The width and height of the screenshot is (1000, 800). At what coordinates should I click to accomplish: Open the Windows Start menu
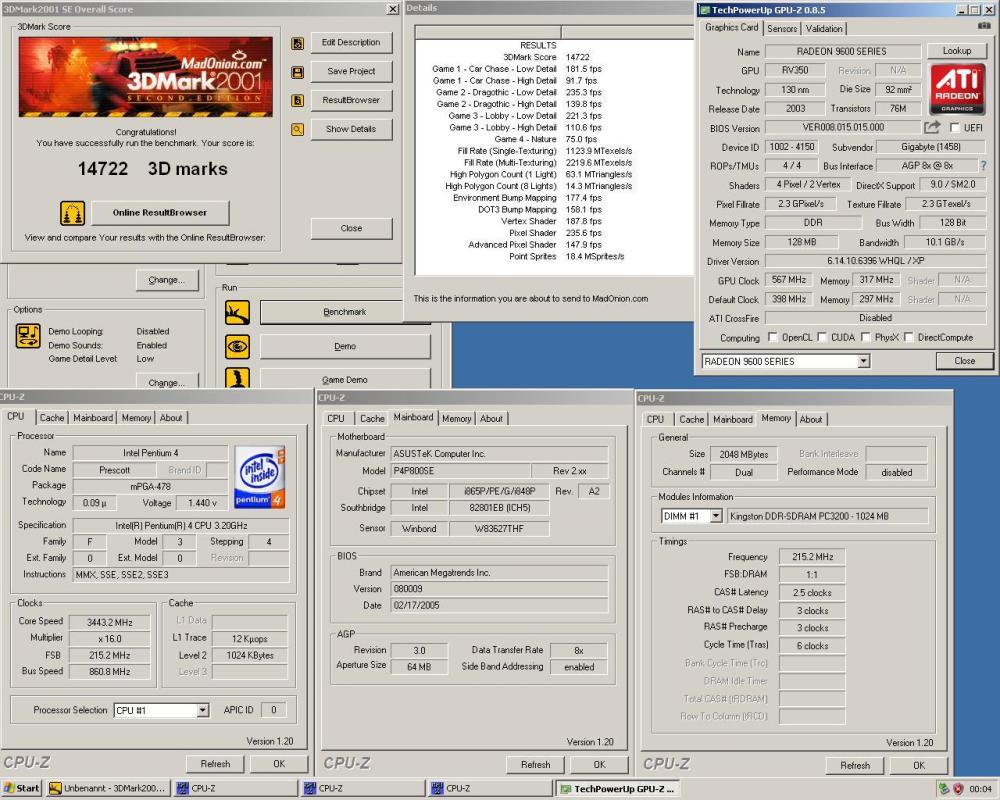(x=22, y=788)
